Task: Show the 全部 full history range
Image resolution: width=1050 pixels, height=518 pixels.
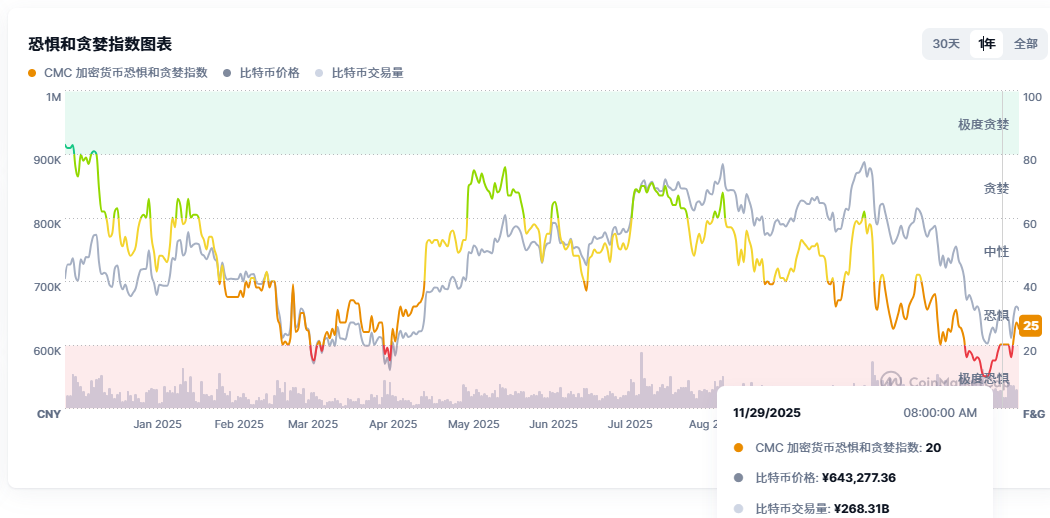Action: tap(1026, 44)
